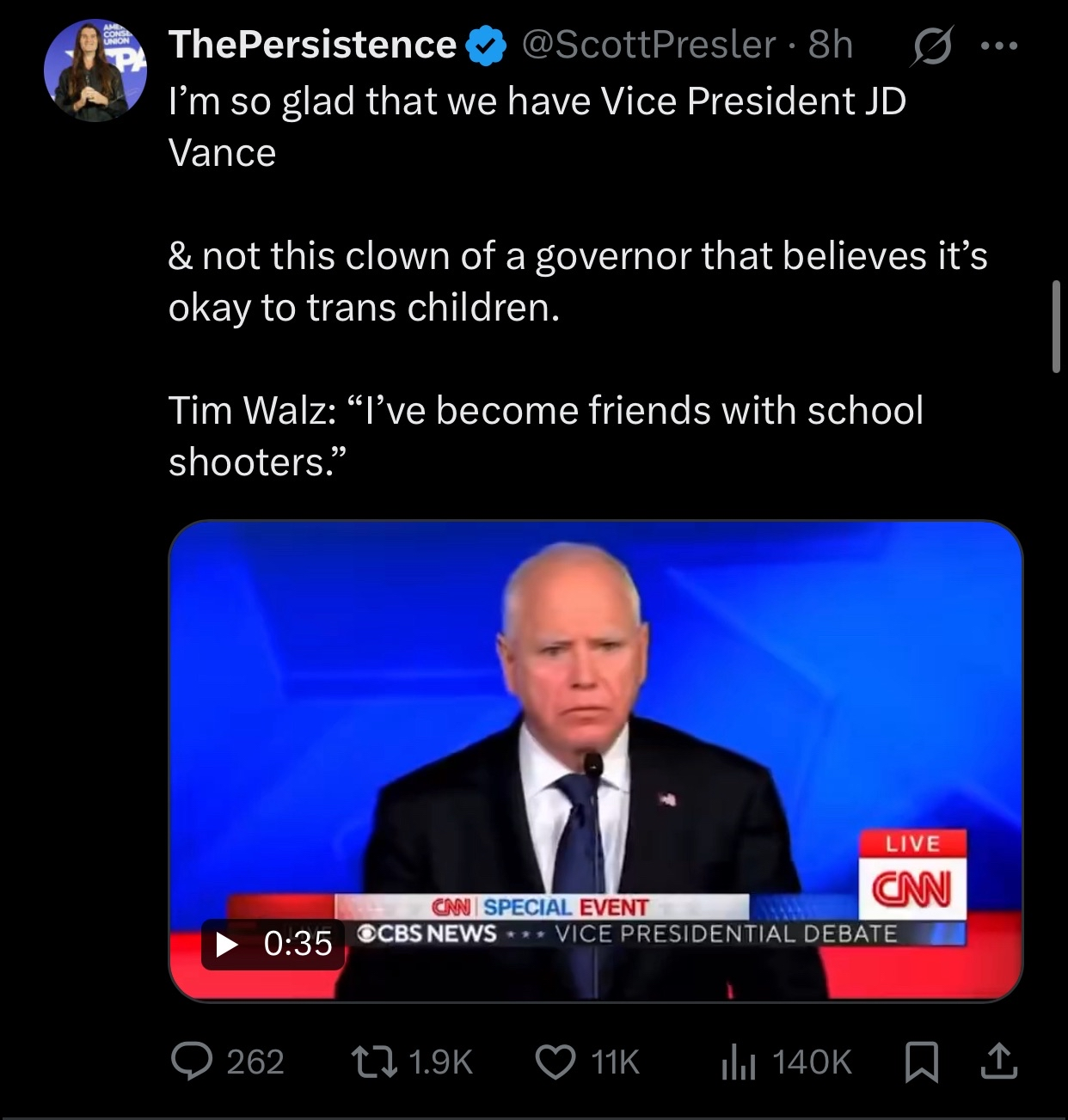Click the 11K likes count
The image size is (1068, 1120).
616,1062
